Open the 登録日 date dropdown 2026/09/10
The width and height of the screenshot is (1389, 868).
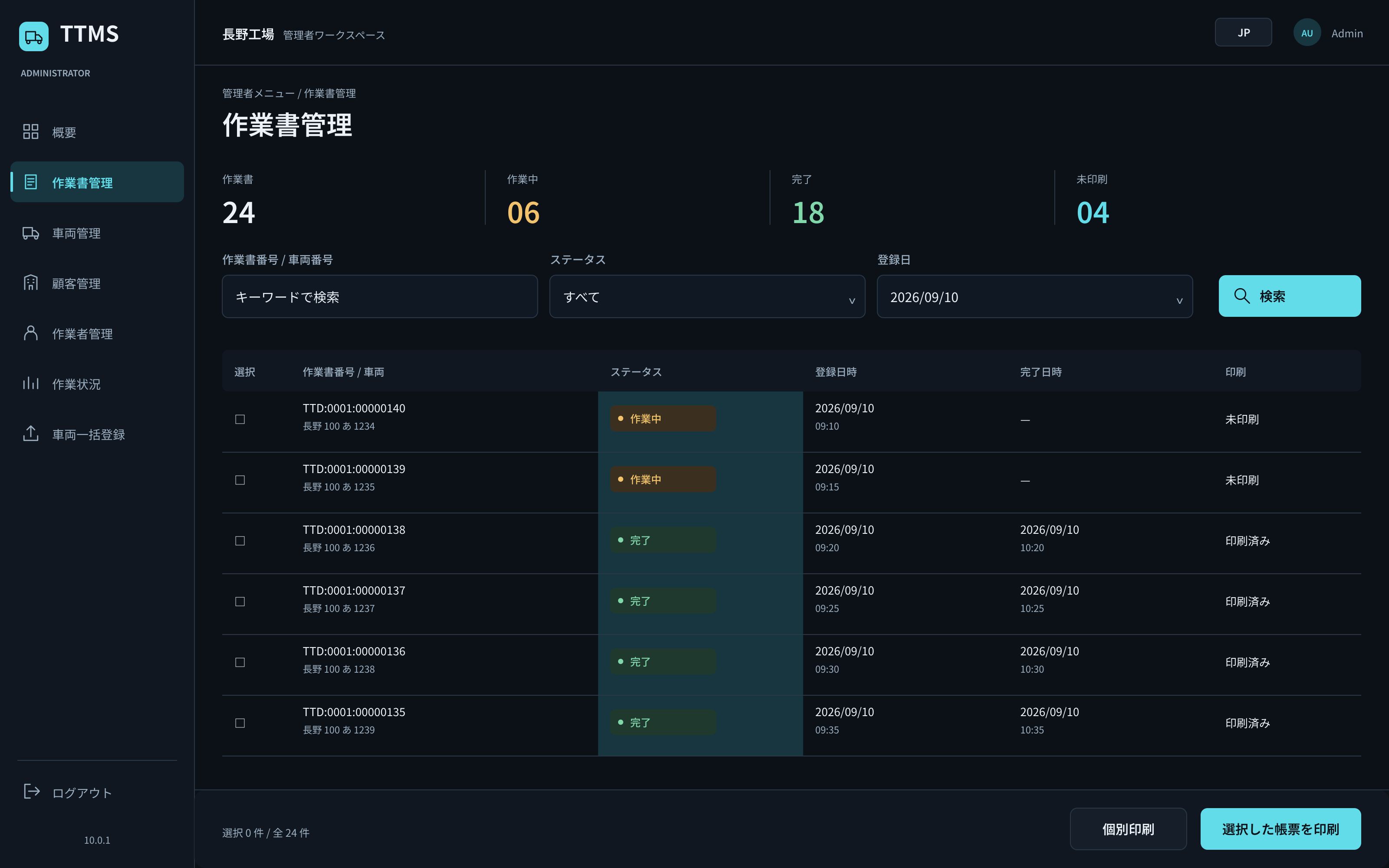(1034, 297)
